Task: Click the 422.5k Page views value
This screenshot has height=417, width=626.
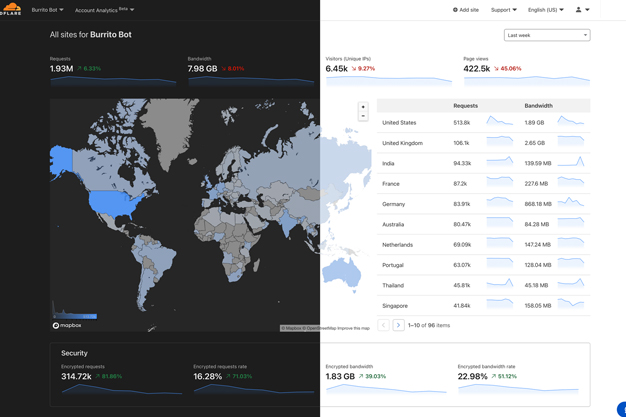Action: click(477, 69)
